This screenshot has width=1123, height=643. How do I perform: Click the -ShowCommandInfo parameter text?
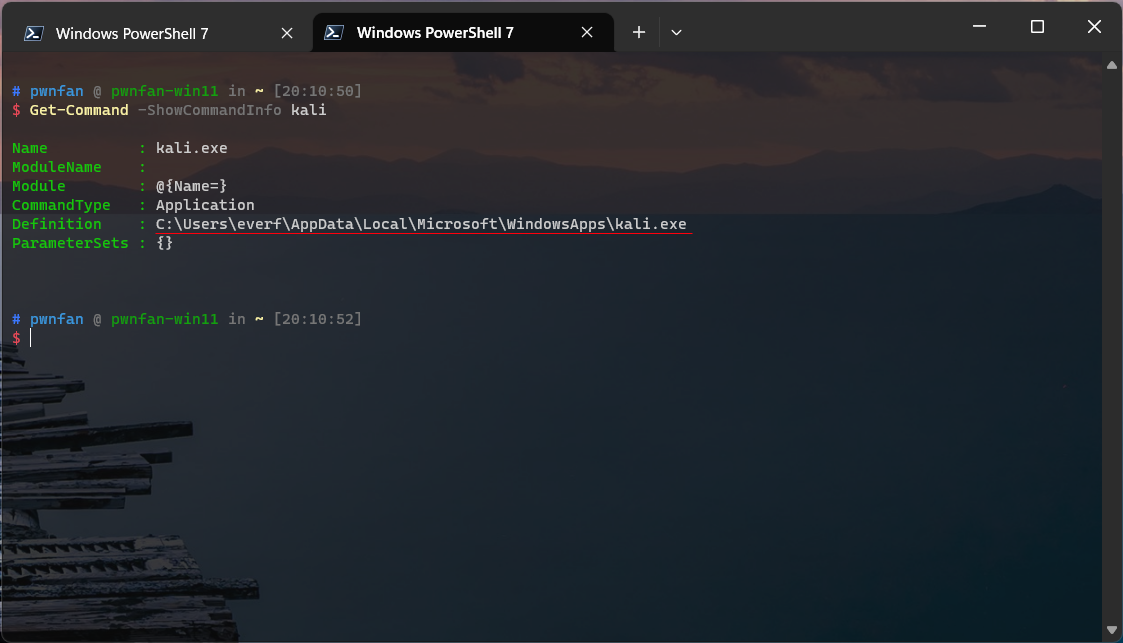point(209,110)
